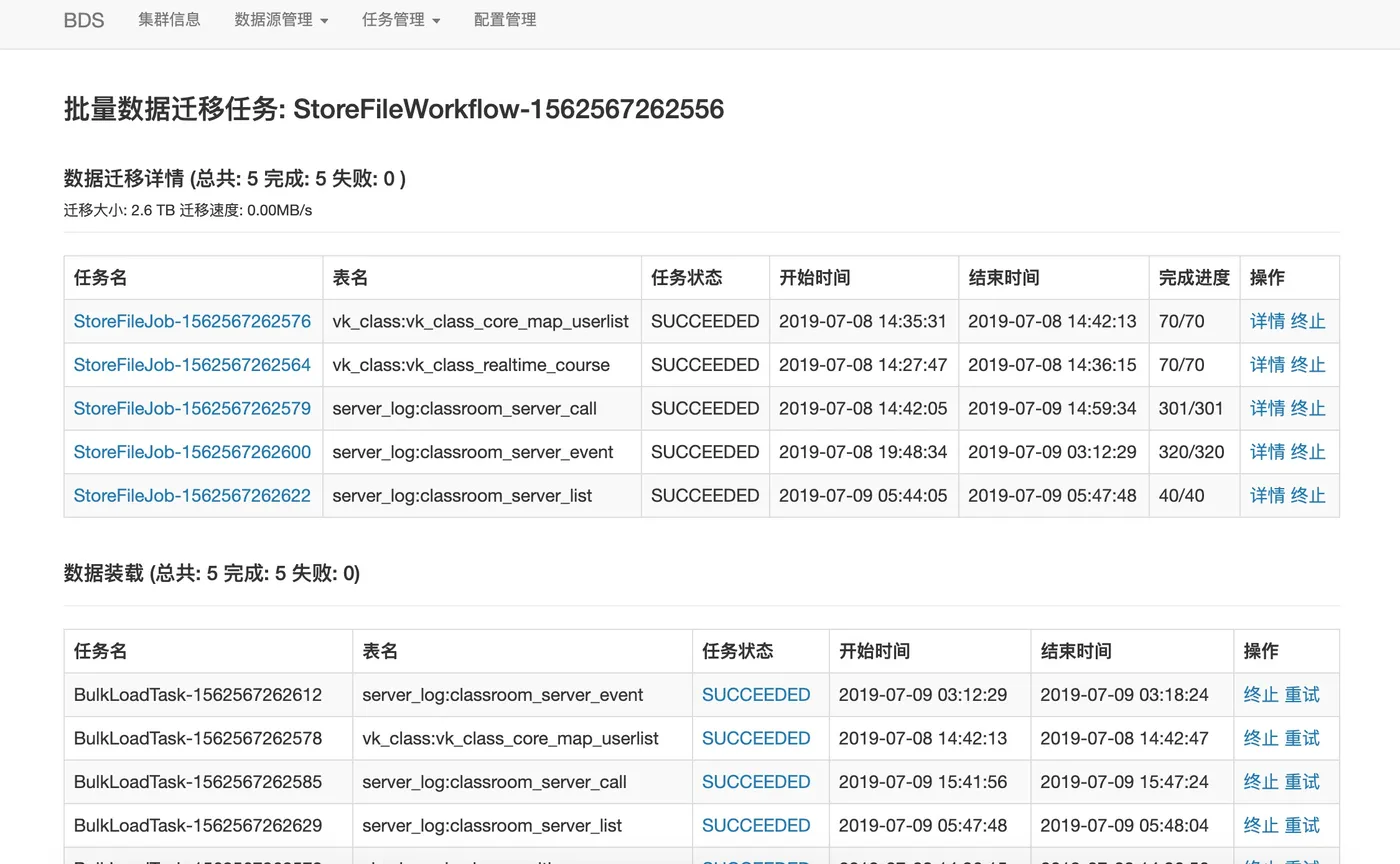
Task: Click the 数据装载 summary heading
Action: 212,573
